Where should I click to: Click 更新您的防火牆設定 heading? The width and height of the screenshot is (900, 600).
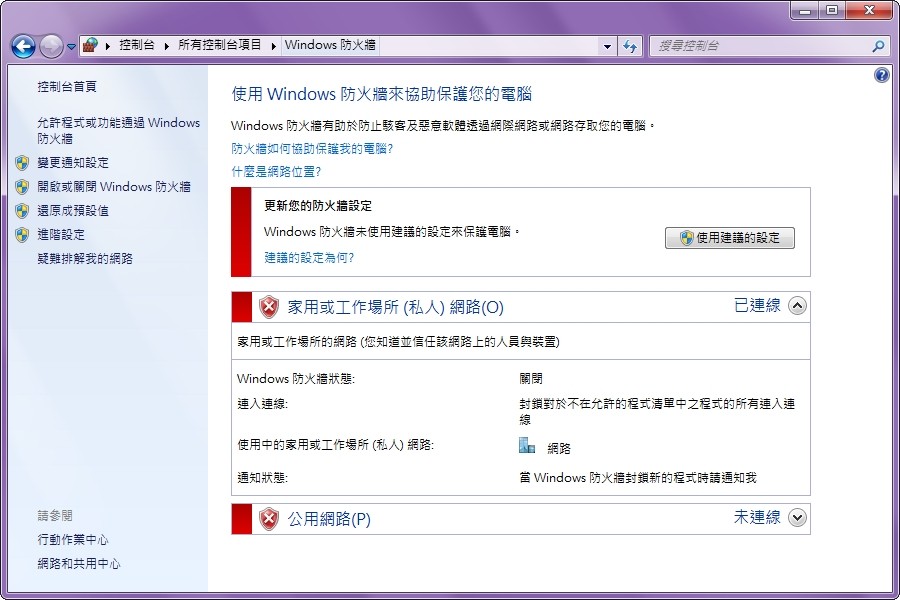318,206
